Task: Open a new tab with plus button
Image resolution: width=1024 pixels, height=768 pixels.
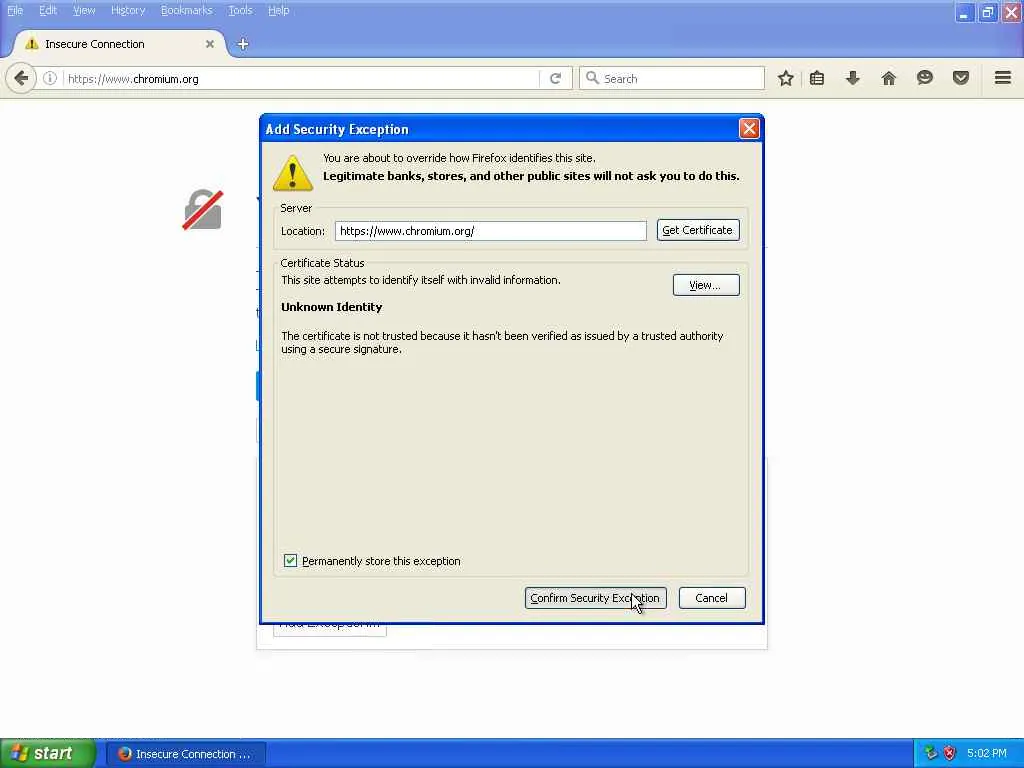Action: pyautogui.click(x=243, y=44)
